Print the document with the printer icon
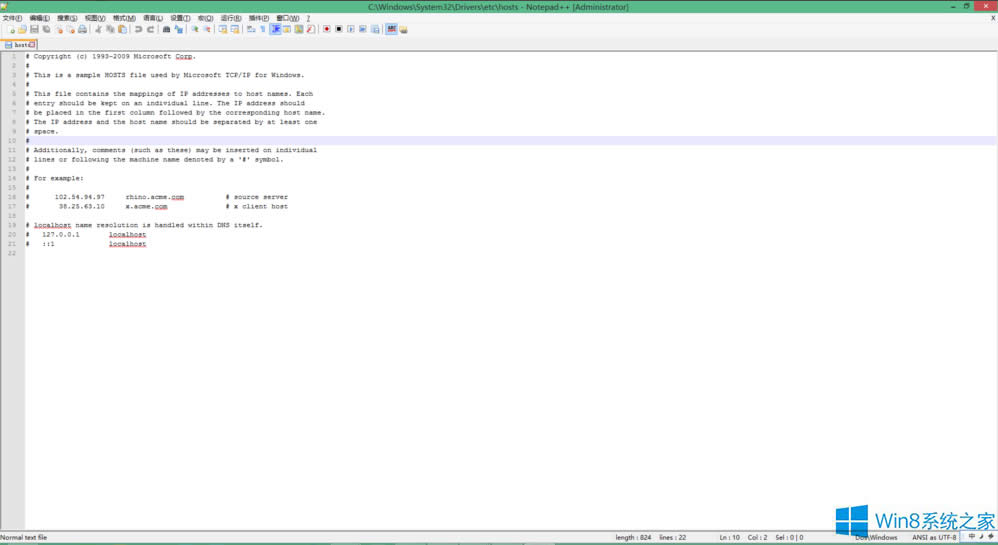This screenshot has width=998, height=545. coord(82,29)
